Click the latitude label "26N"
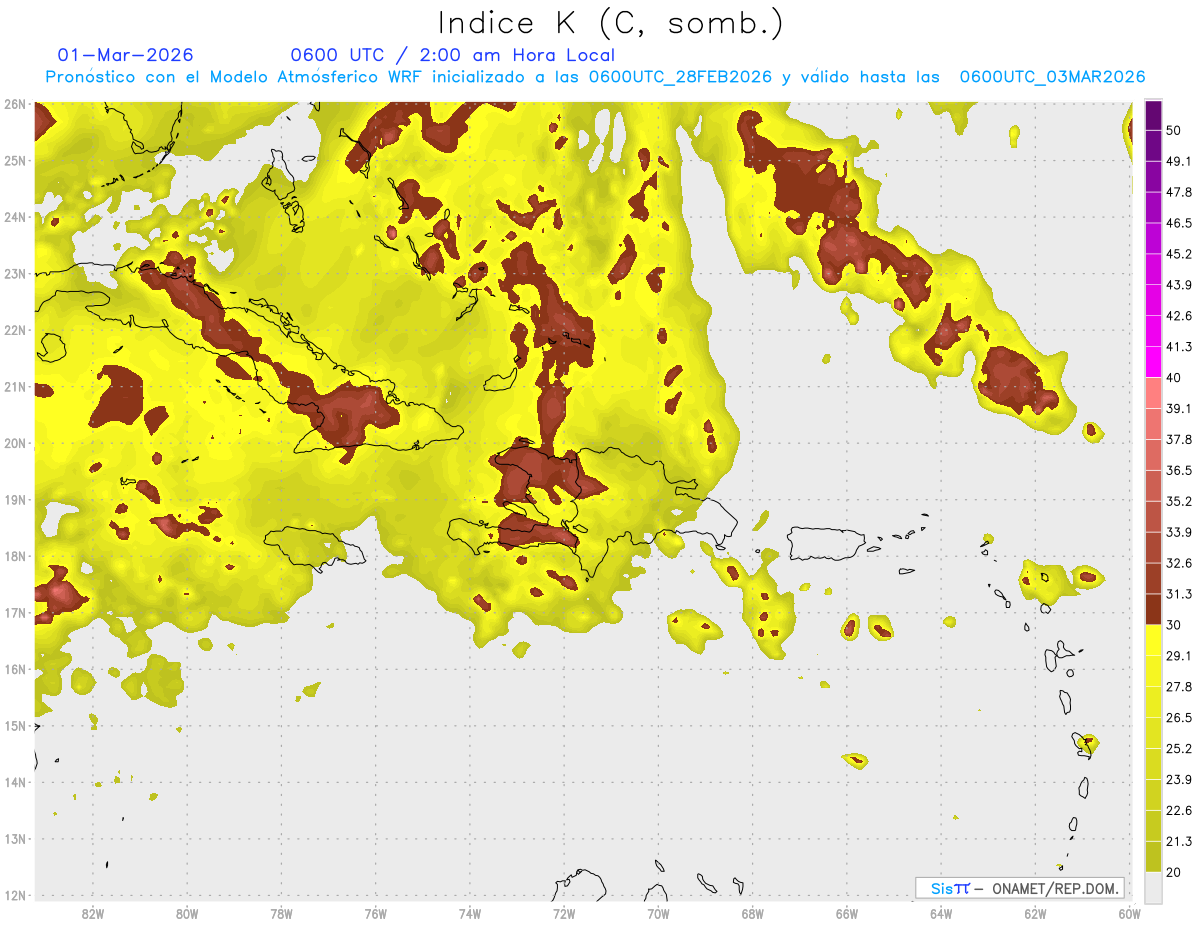1200x927 pixels. pos(15,104)
